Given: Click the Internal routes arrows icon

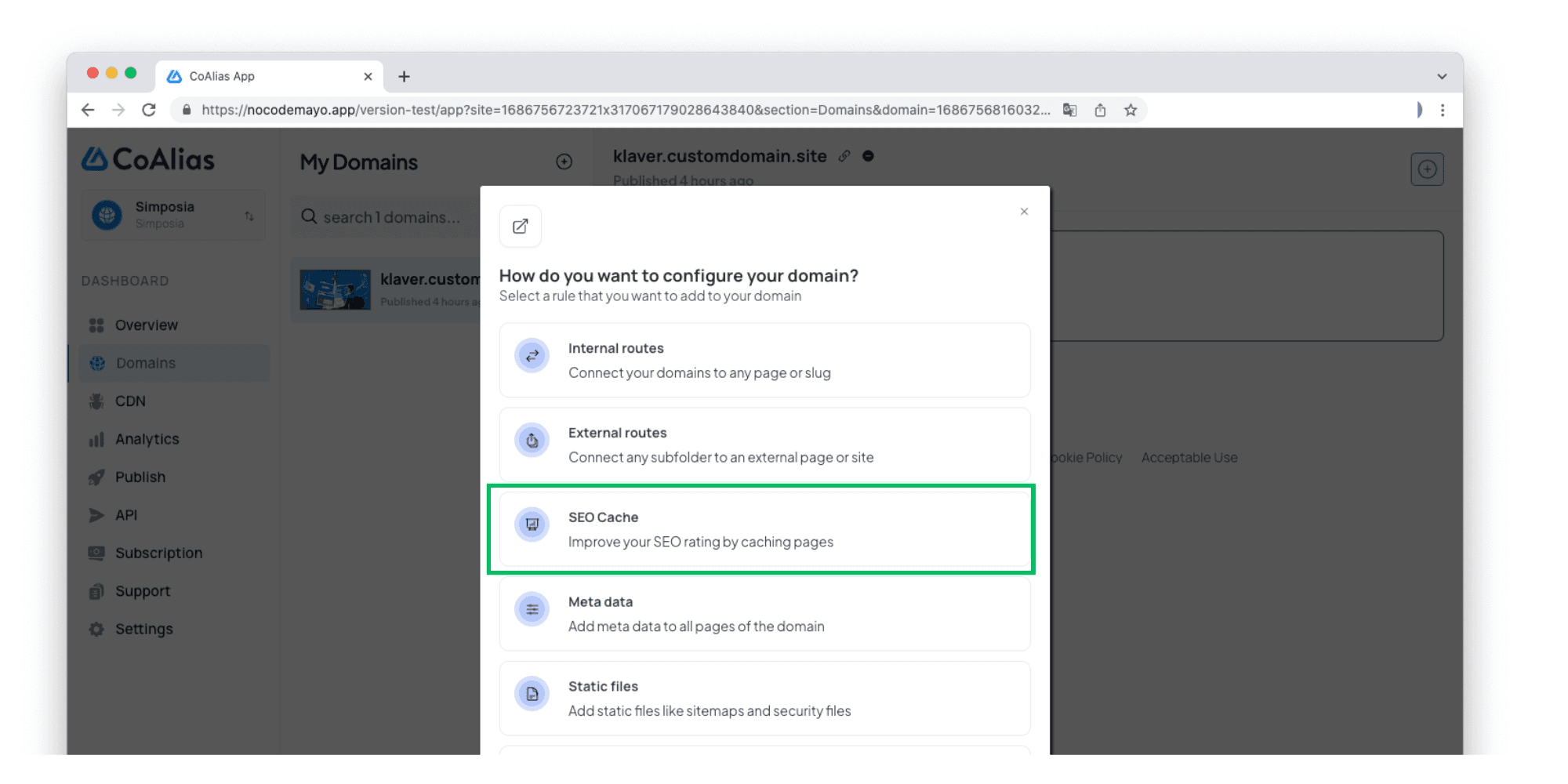Looking at the screenshot, I should coord(532,356).
